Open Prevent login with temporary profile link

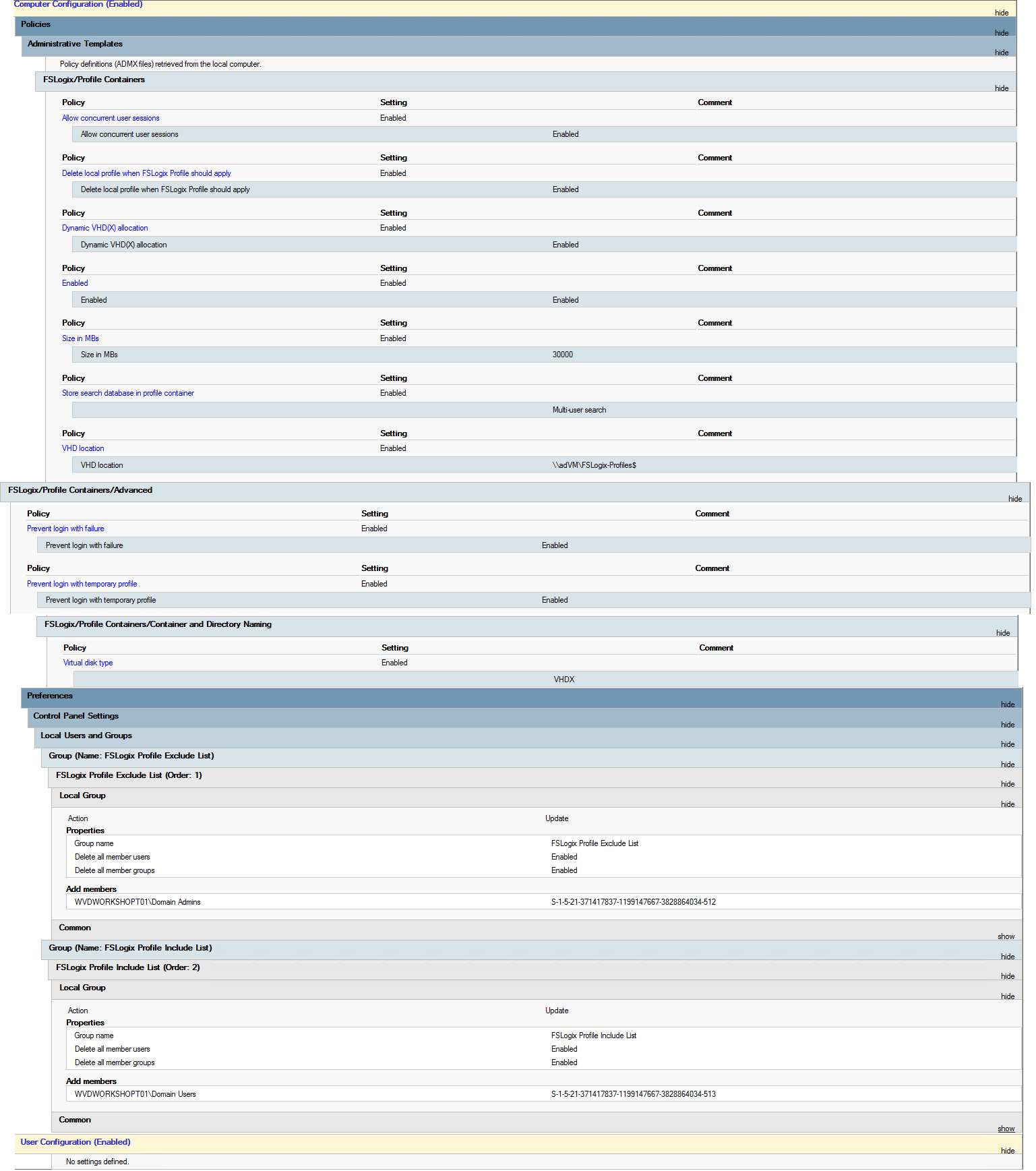82,584
